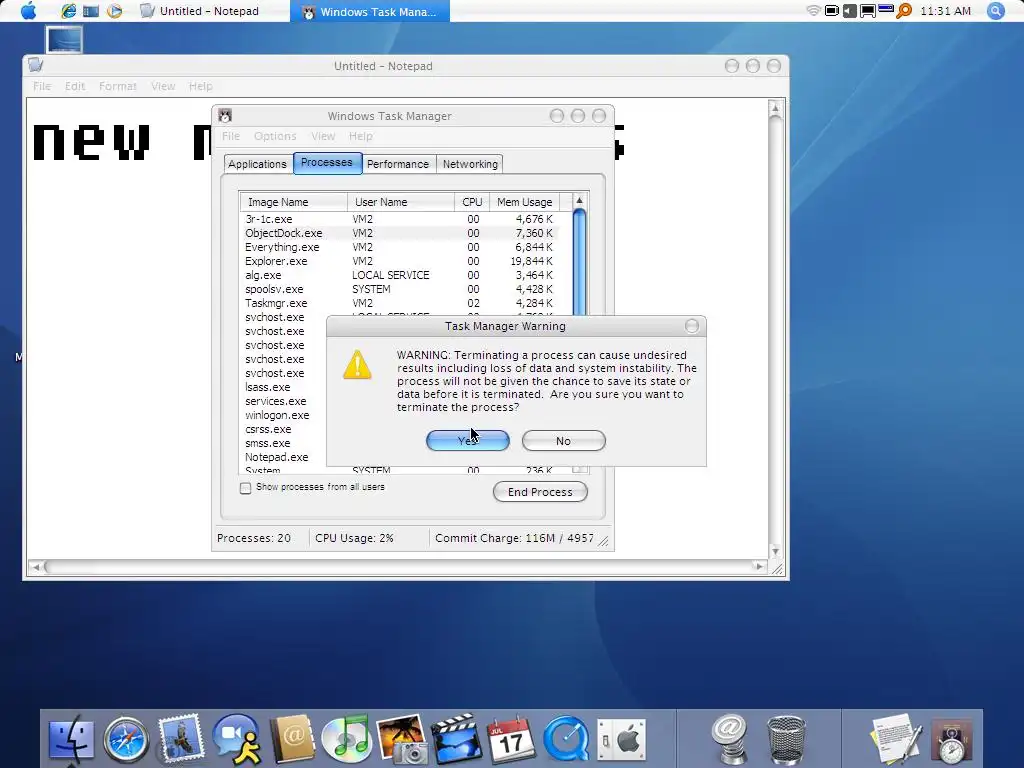Screen dimensions: 1024x768
Task: Open iPhoto from the dock
Action: (x=402, y=739)
